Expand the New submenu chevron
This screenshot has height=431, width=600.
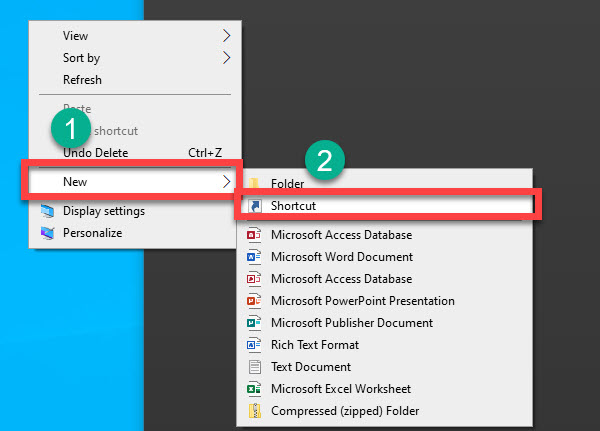tap(227, 181)
